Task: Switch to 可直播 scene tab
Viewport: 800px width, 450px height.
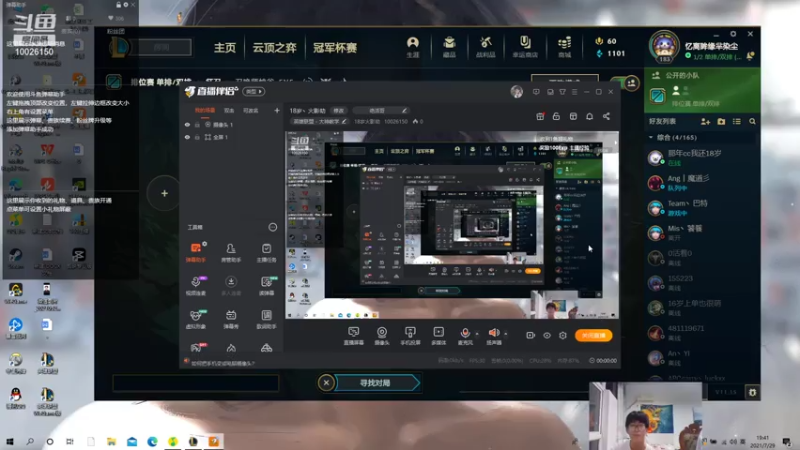Action: point(250,110)
